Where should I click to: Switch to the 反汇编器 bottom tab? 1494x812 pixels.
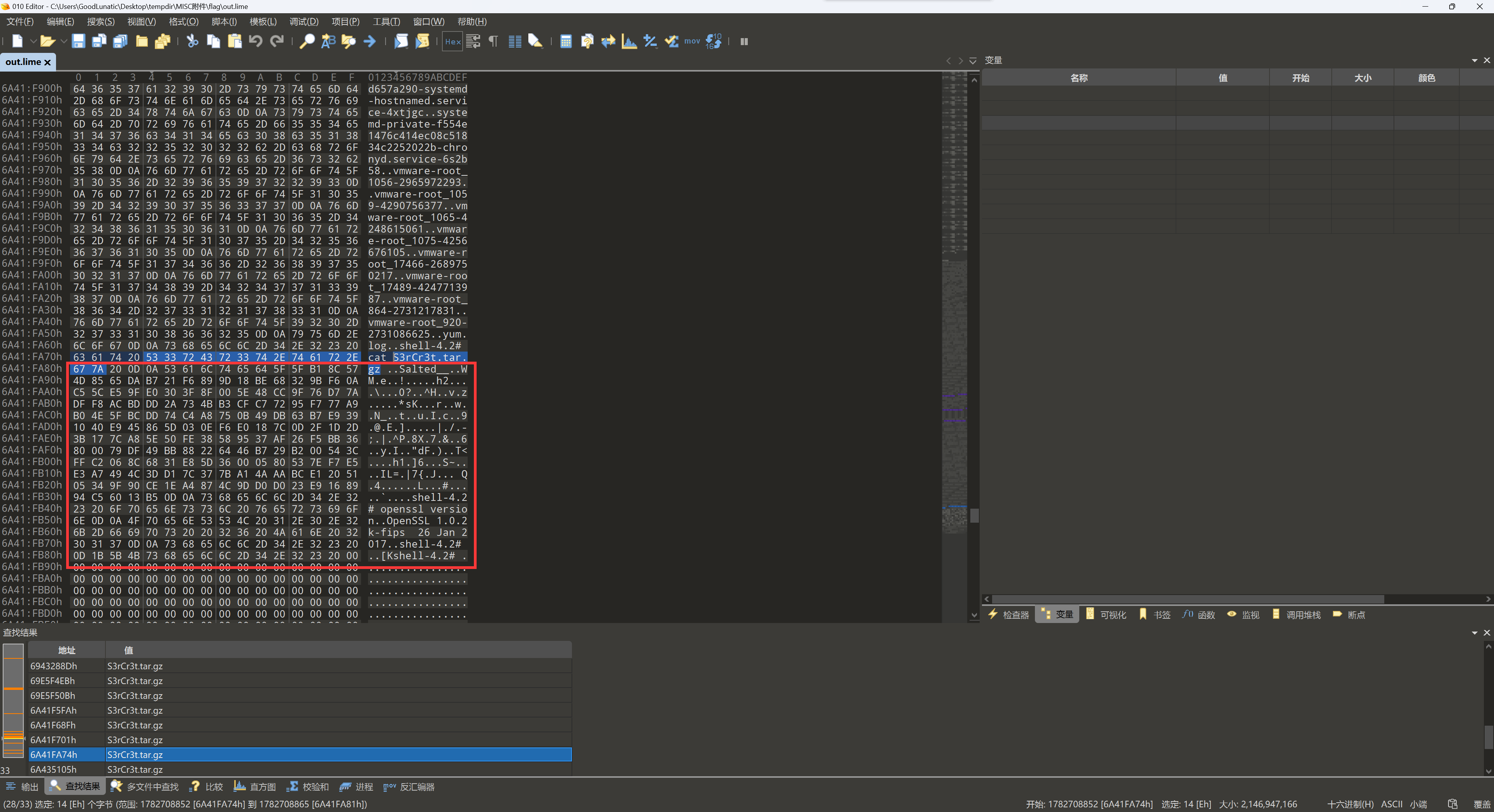409,786
